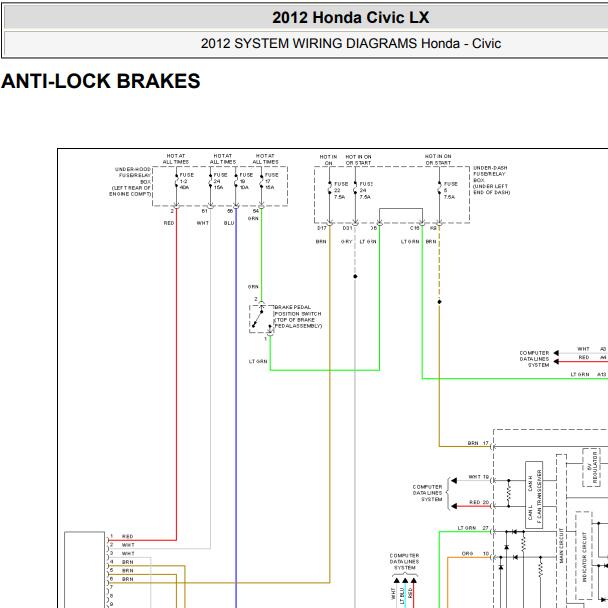Click 'COMPUTER DATA LINES SYSTEM' beside WHT A3

(534, 359)
